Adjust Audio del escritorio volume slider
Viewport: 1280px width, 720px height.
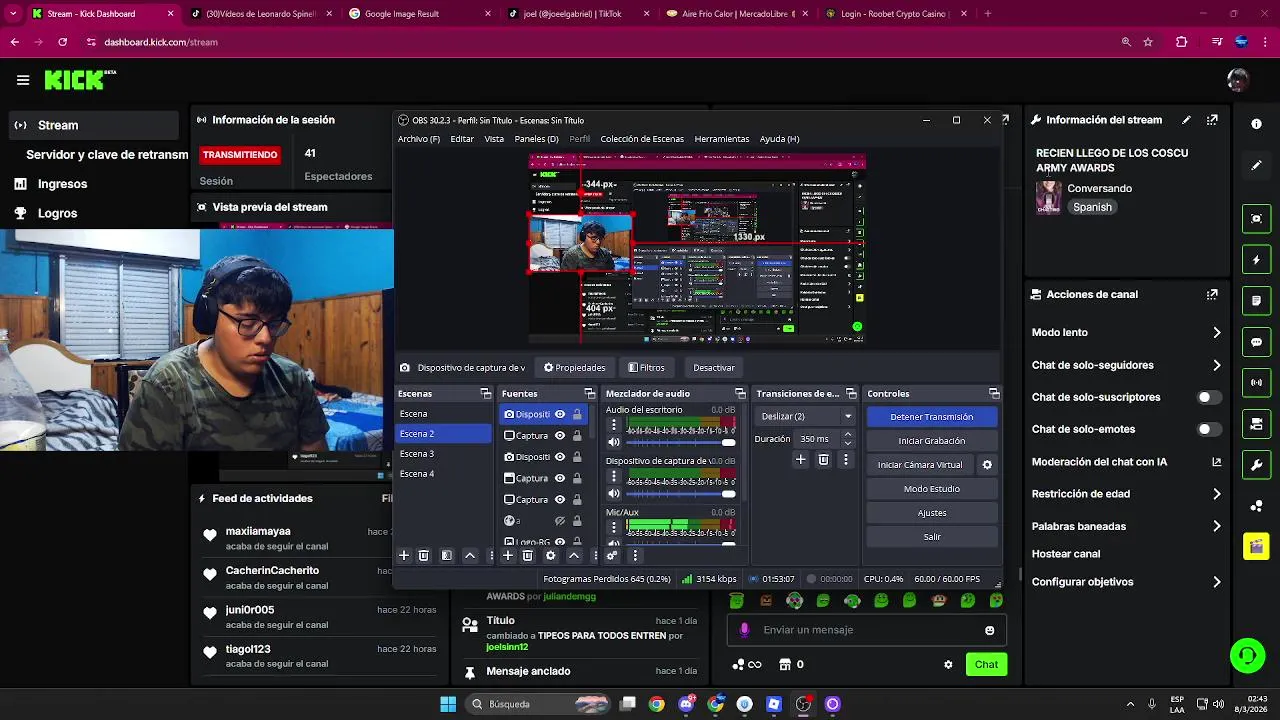click(x=682, y=442)
